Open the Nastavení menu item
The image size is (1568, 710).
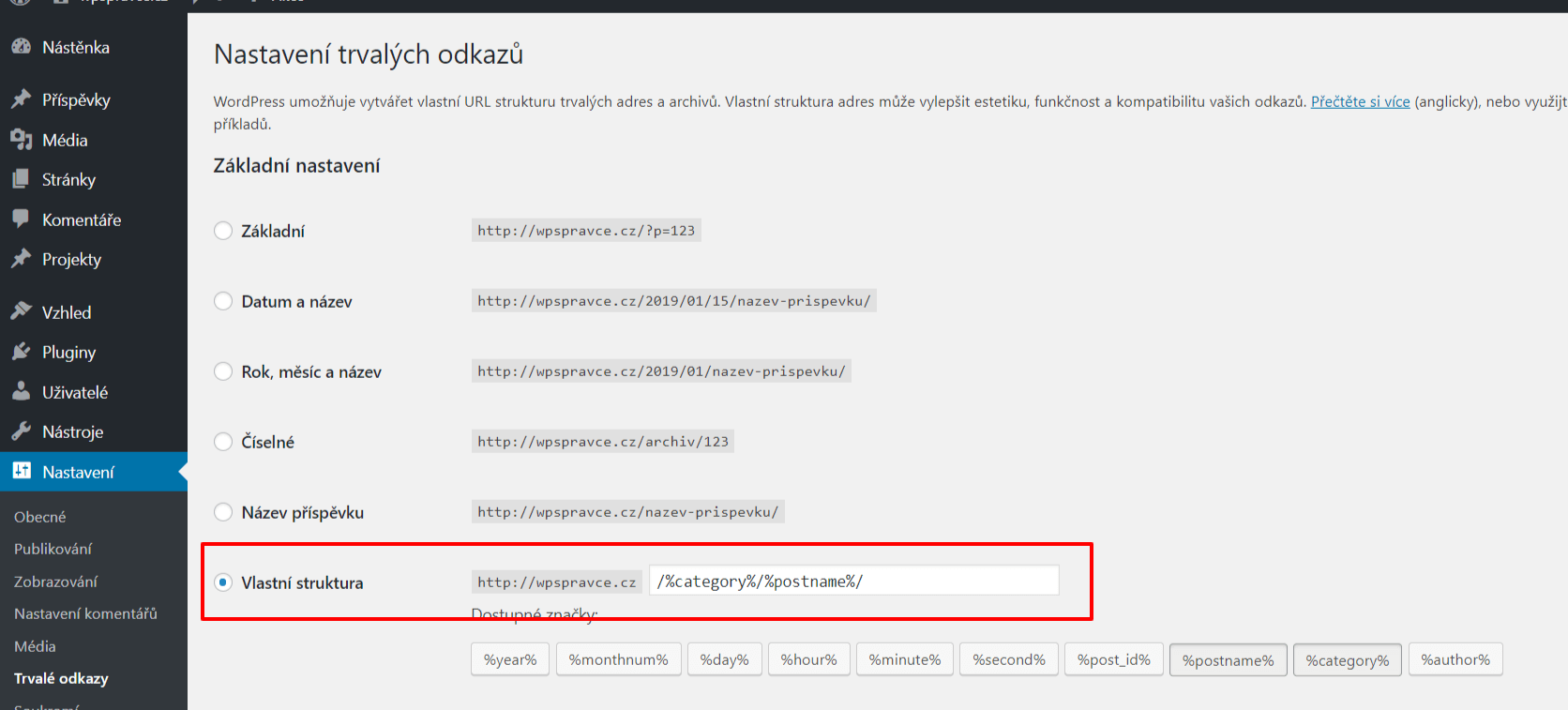94,472
